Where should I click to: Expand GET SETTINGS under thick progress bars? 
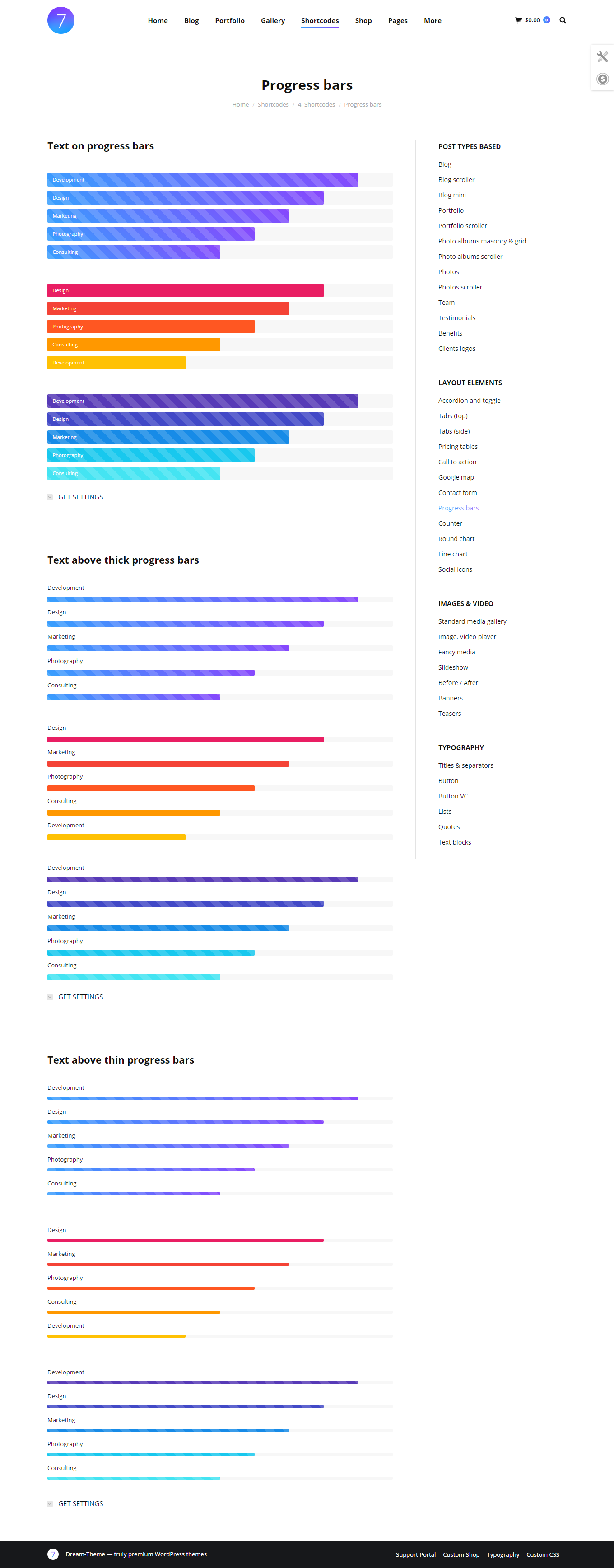pyautogui.click(x=50, y=997)
